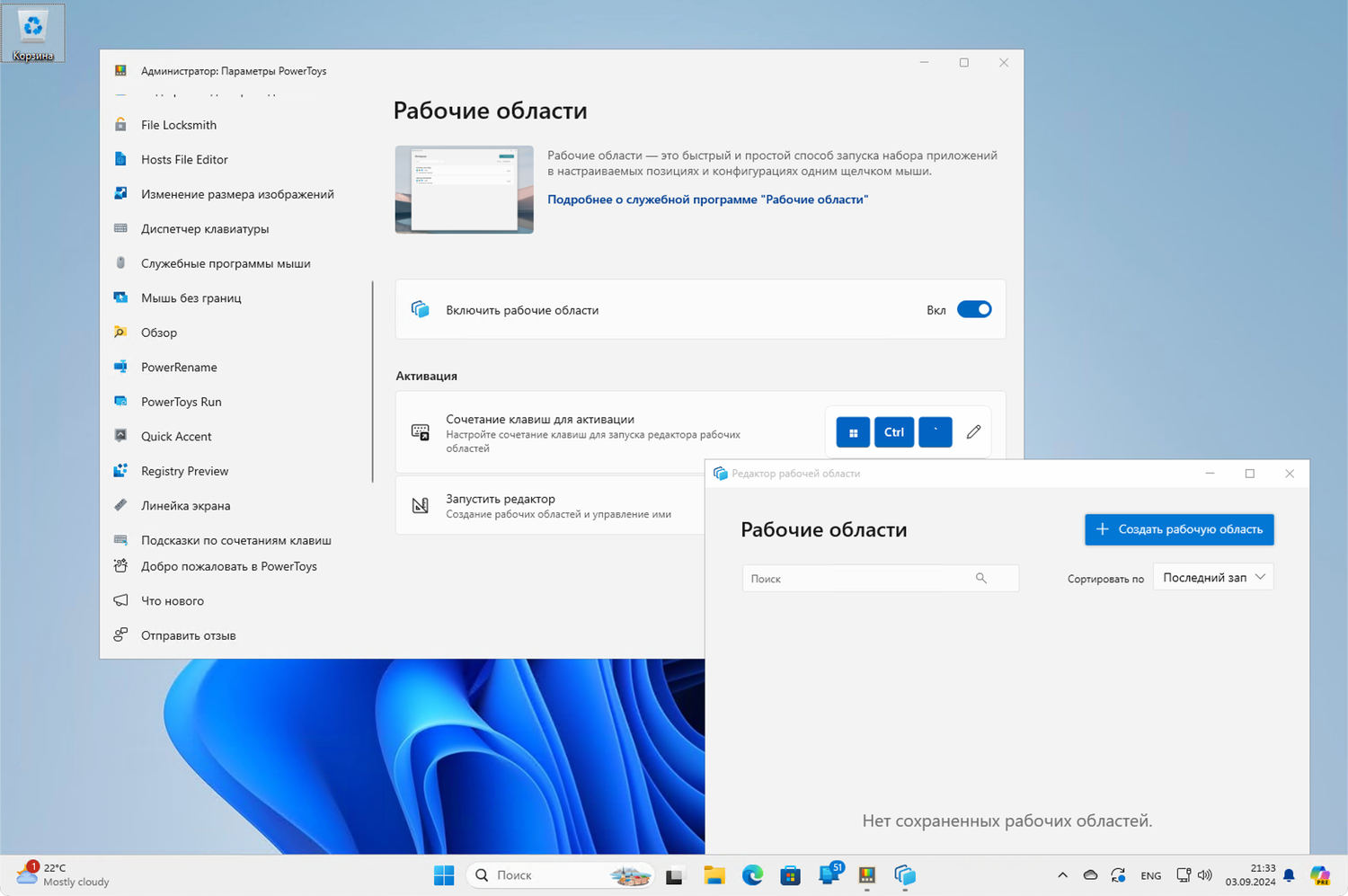The height and width of the screenshot is (896, 1348).
Task: Open Microsoft Store from the taskbar
Action: (x=791, y=875)
